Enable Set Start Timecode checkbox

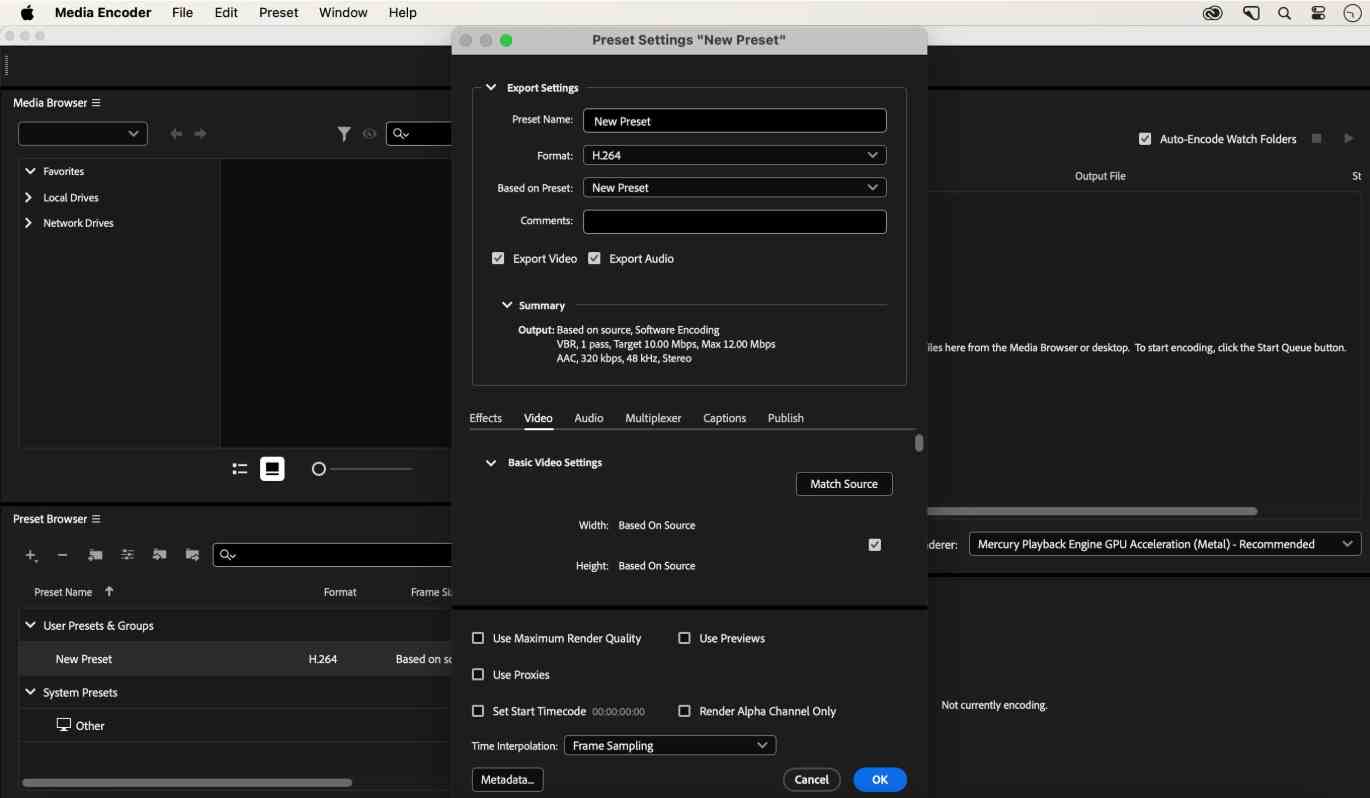coord(478,711)
